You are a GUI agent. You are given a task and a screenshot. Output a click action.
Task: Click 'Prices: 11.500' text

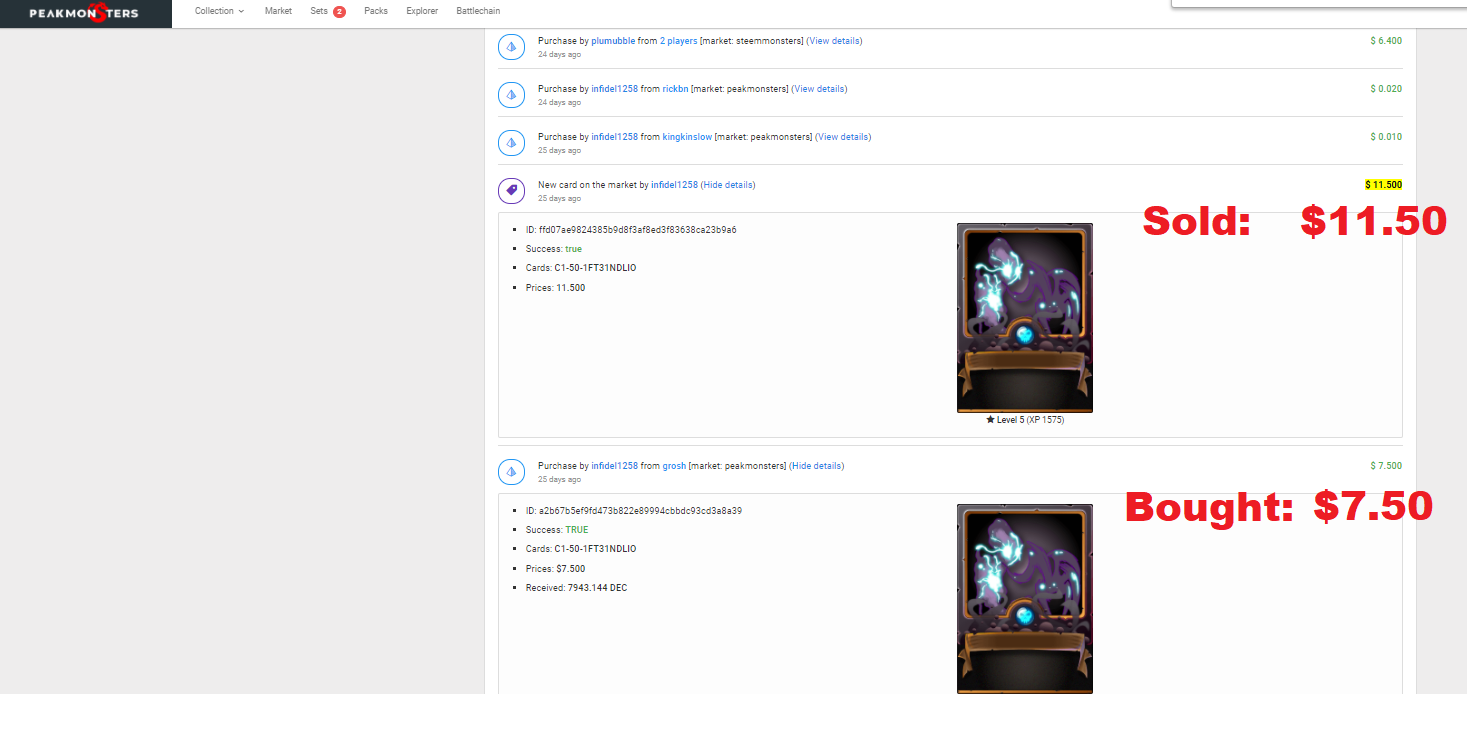point(556,288)
